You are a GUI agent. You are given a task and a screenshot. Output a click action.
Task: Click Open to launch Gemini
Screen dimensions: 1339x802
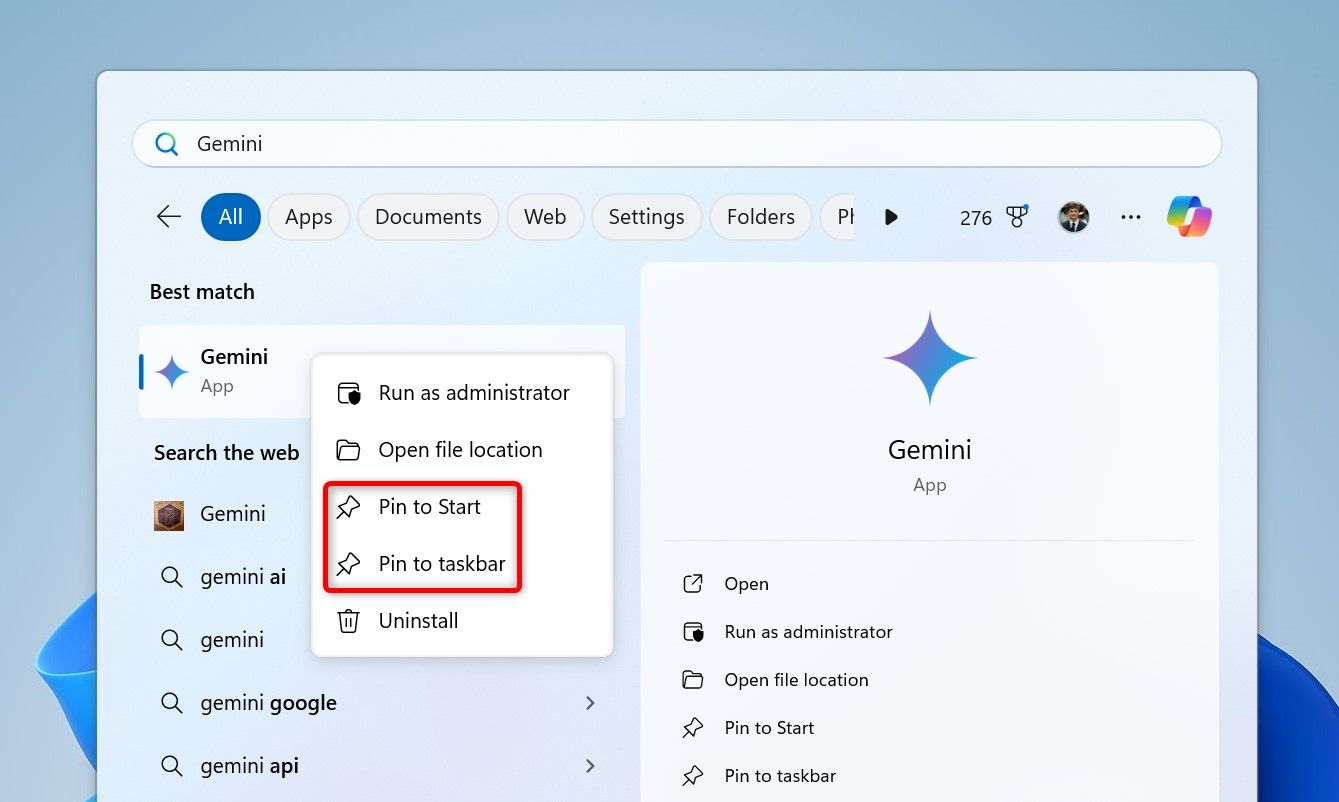coord(744,583)
